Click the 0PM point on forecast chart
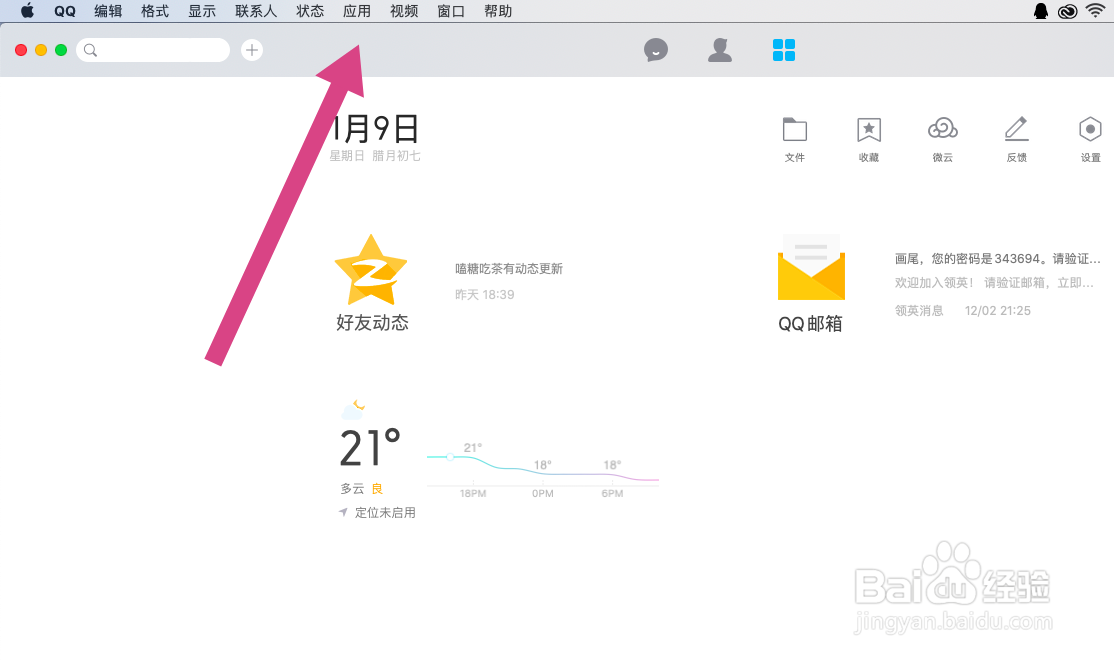1114x660 pixels. coord(543,493)
